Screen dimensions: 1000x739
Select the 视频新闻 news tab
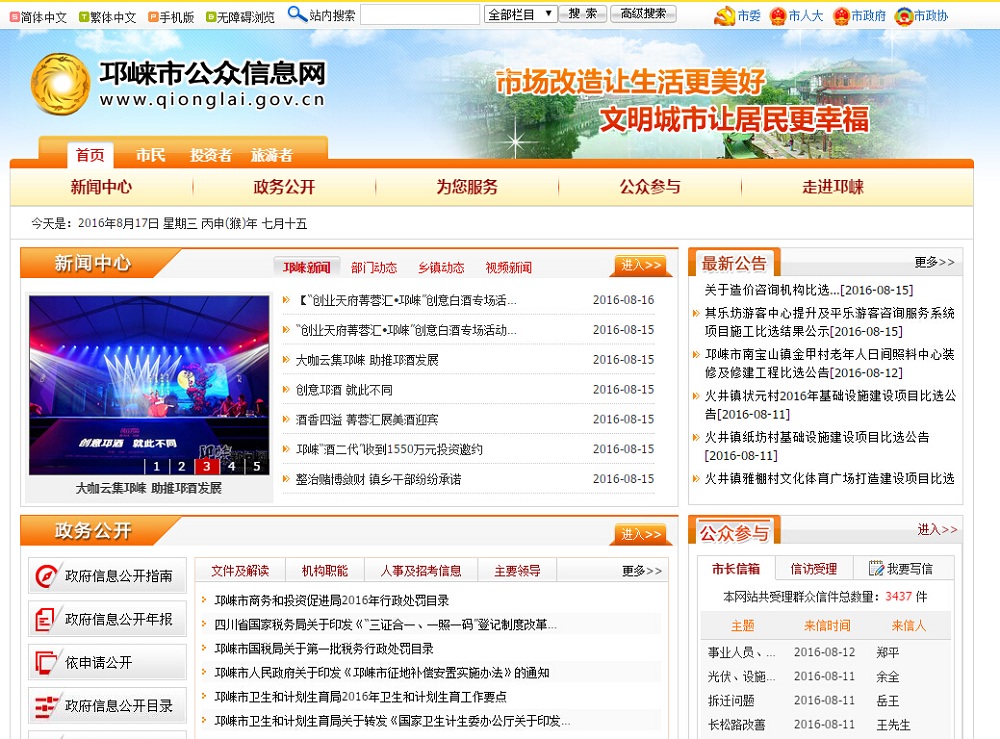508,267
